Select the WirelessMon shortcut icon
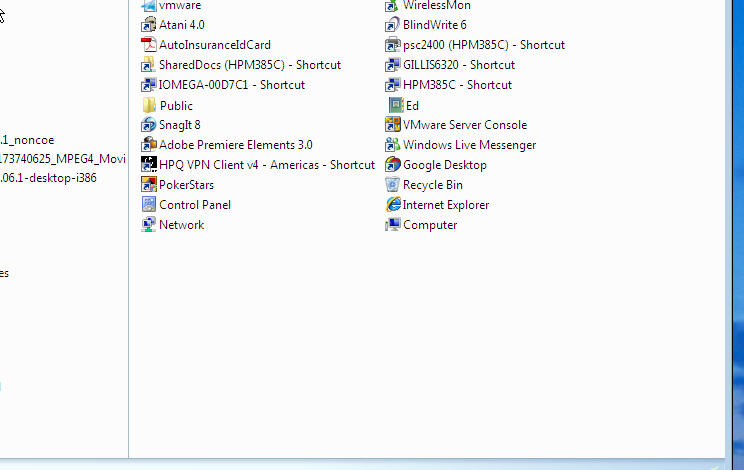The image size is (744, 470). tap(392, 6)
